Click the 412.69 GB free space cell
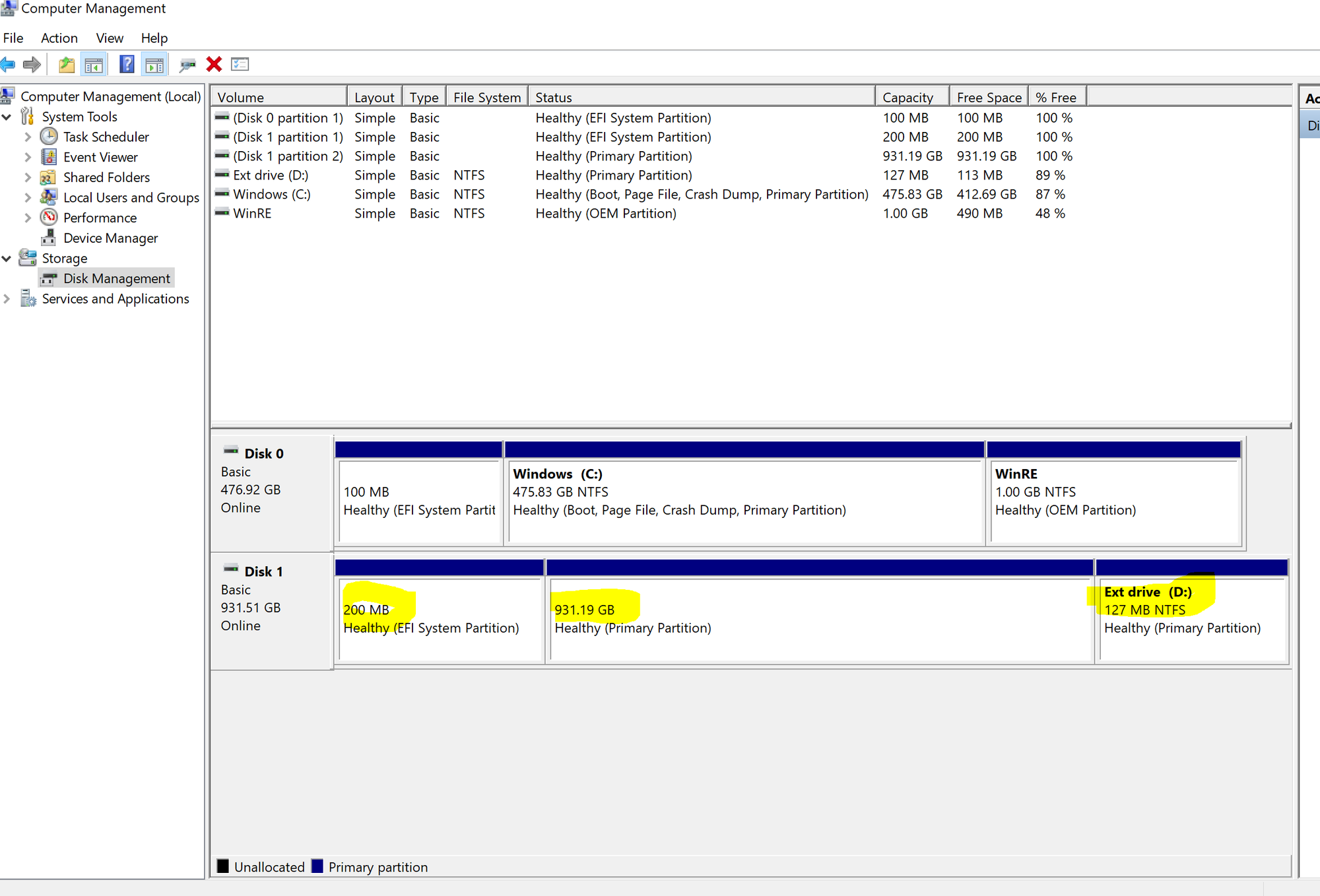 (x=987, y=195)
